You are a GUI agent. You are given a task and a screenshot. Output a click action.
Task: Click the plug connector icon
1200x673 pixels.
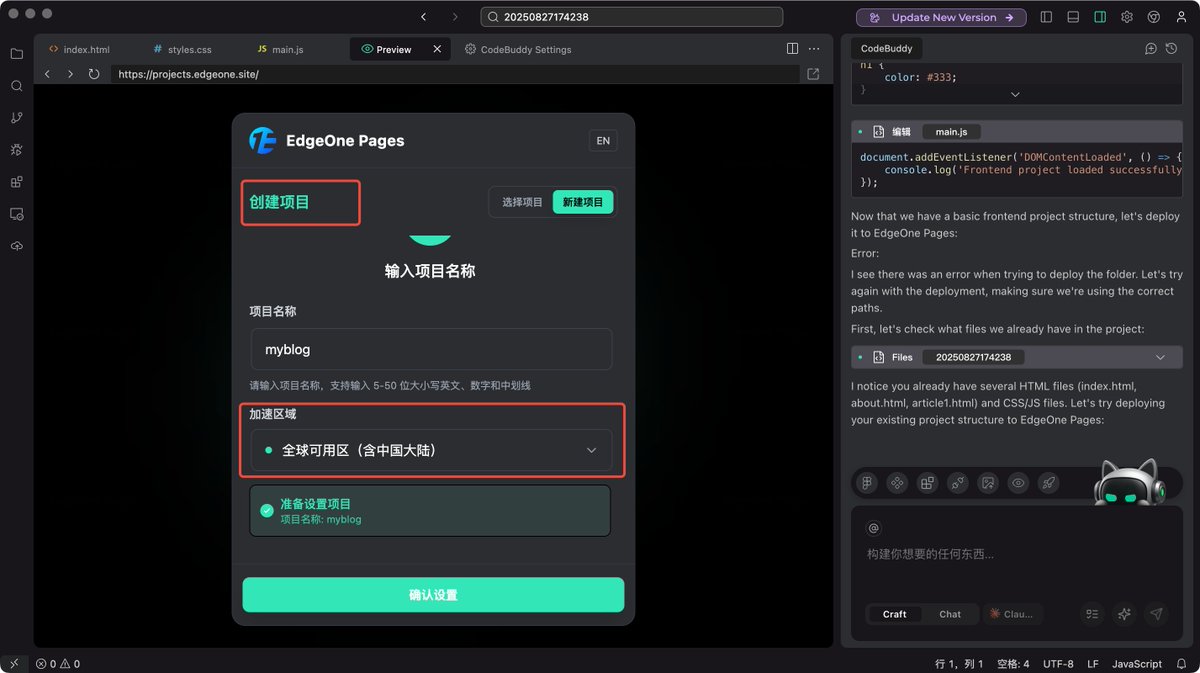[x=958, y=483]
